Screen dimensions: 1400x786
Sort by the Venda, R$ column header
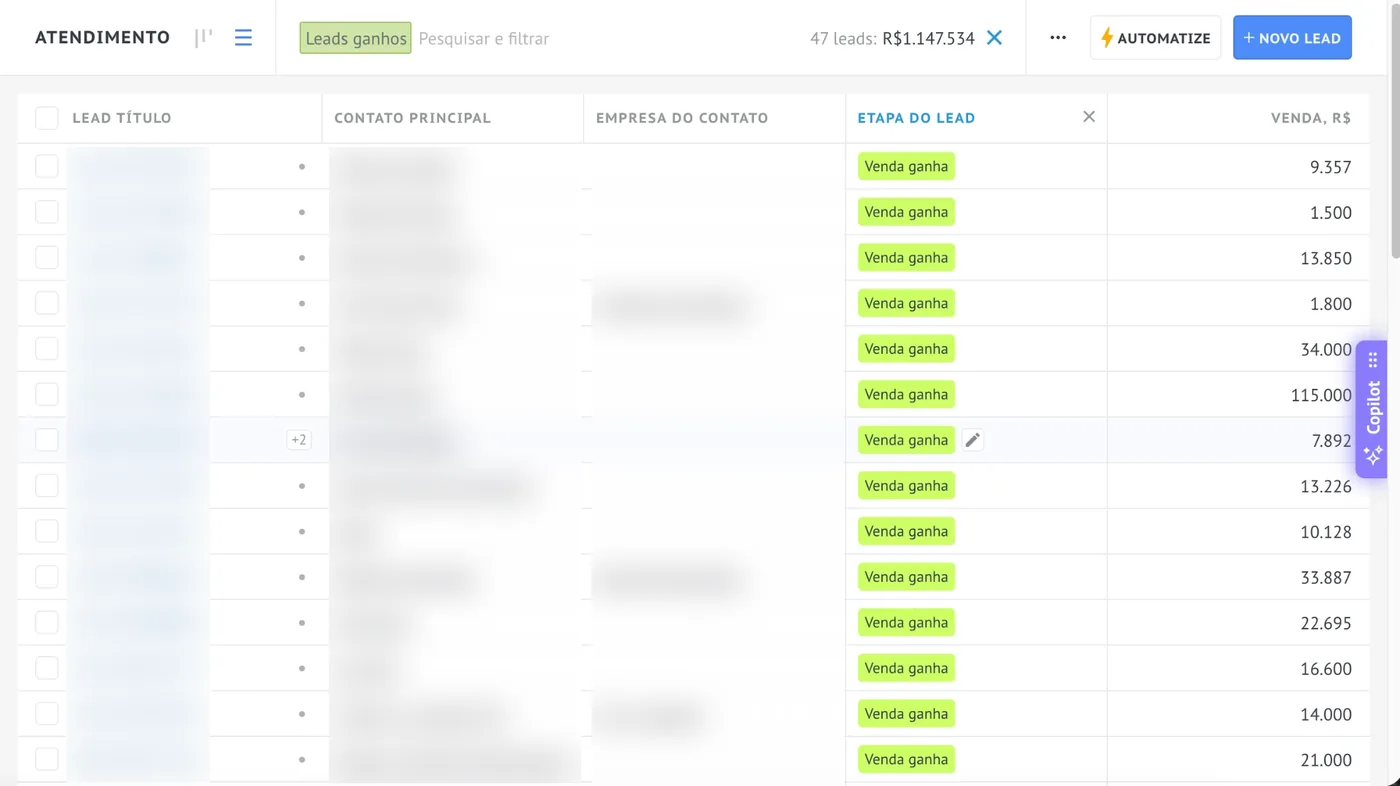tap(1310, 118)
